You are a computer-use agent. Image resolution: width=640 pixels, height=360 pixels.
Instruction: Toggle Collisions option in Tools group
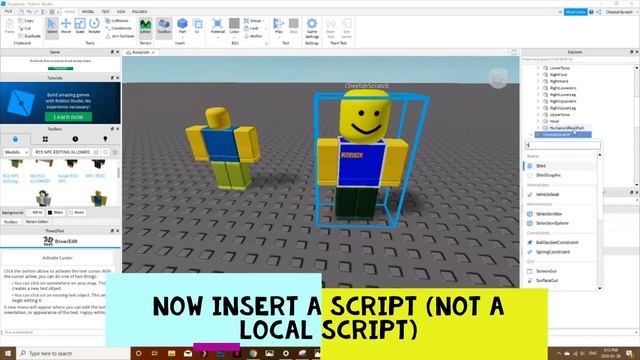point(117,20)
